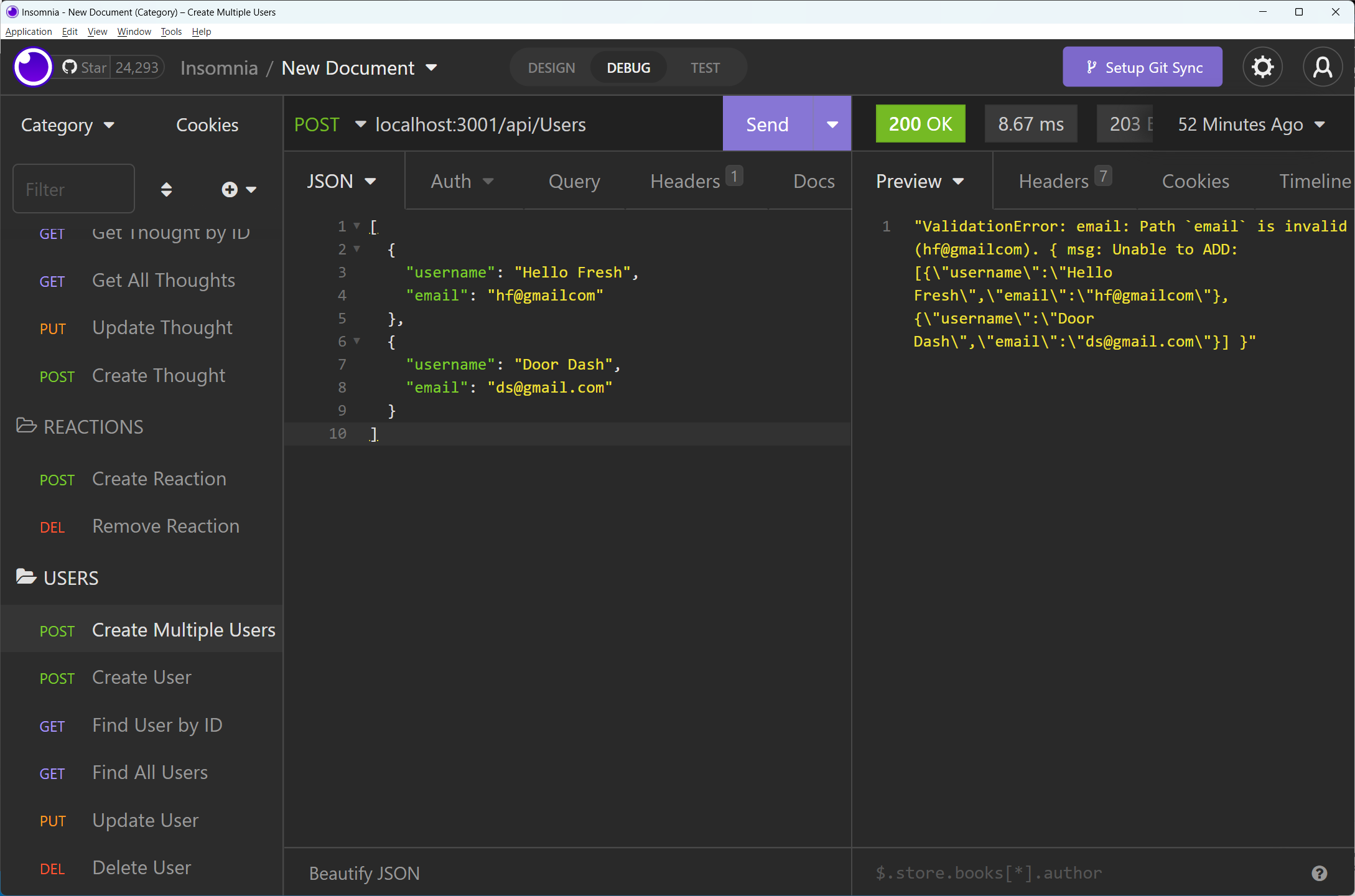Click the sort requests arrows icon

pos(166,189)
